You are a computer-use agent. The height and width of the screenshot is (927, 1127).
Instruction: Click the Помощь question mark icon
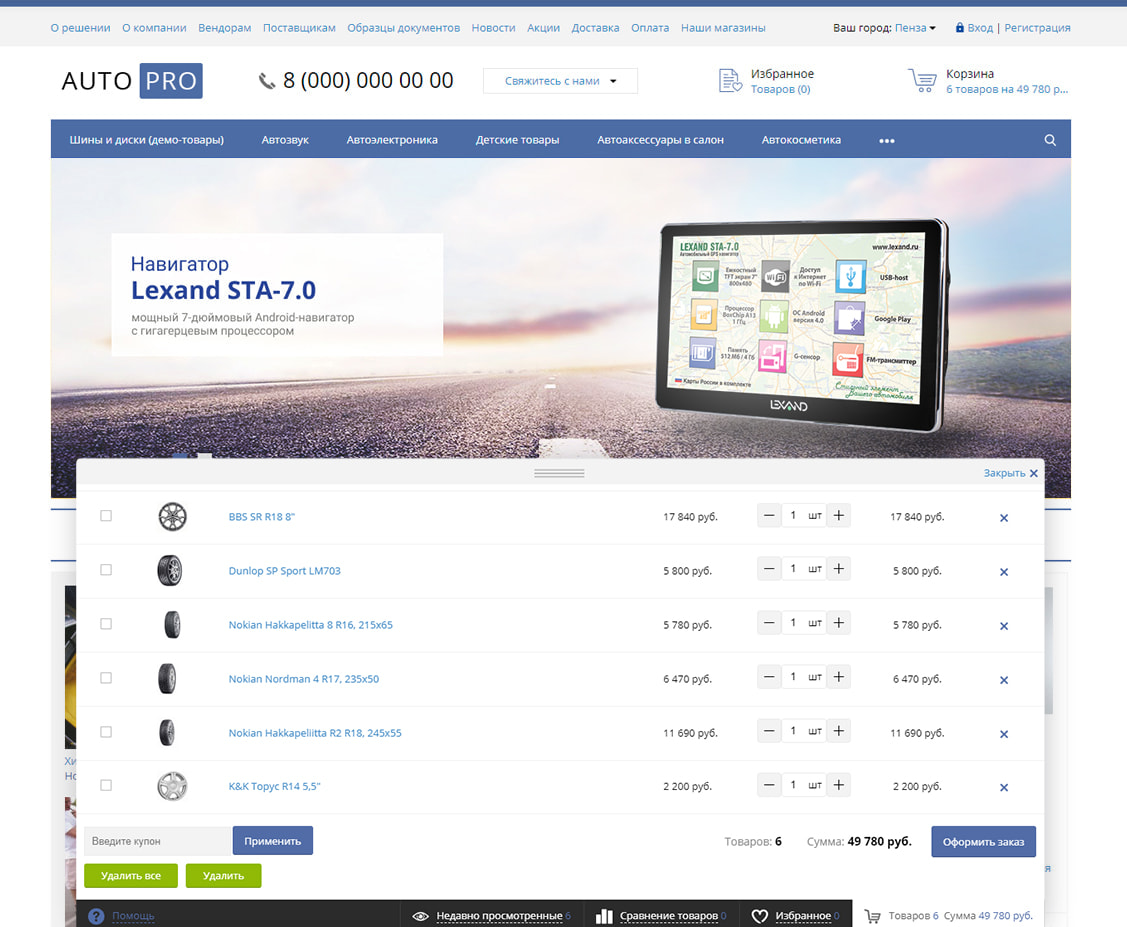pyautogui.click(x=96, y=916)
